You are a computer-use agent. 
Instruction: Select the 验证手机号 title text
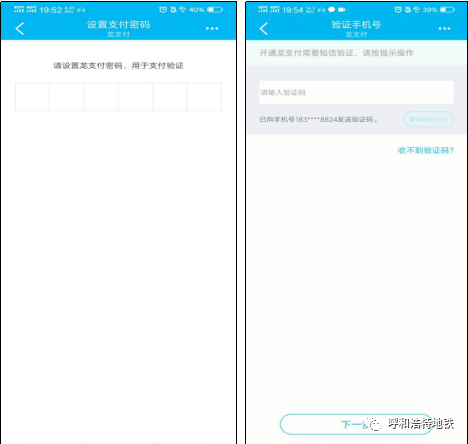(x=356, y=25)
